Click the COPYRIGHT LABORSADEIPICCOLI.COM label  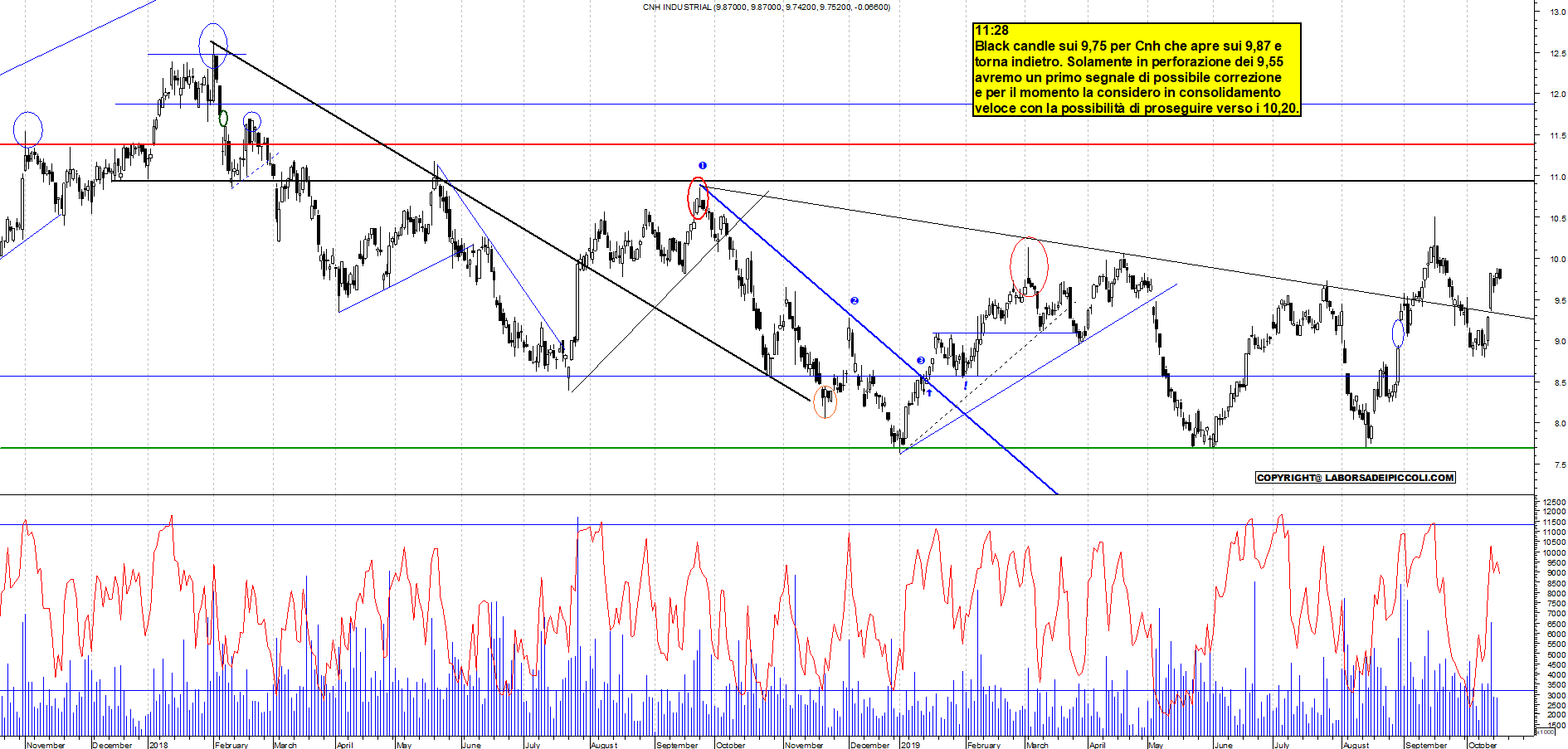[1356, 478]
